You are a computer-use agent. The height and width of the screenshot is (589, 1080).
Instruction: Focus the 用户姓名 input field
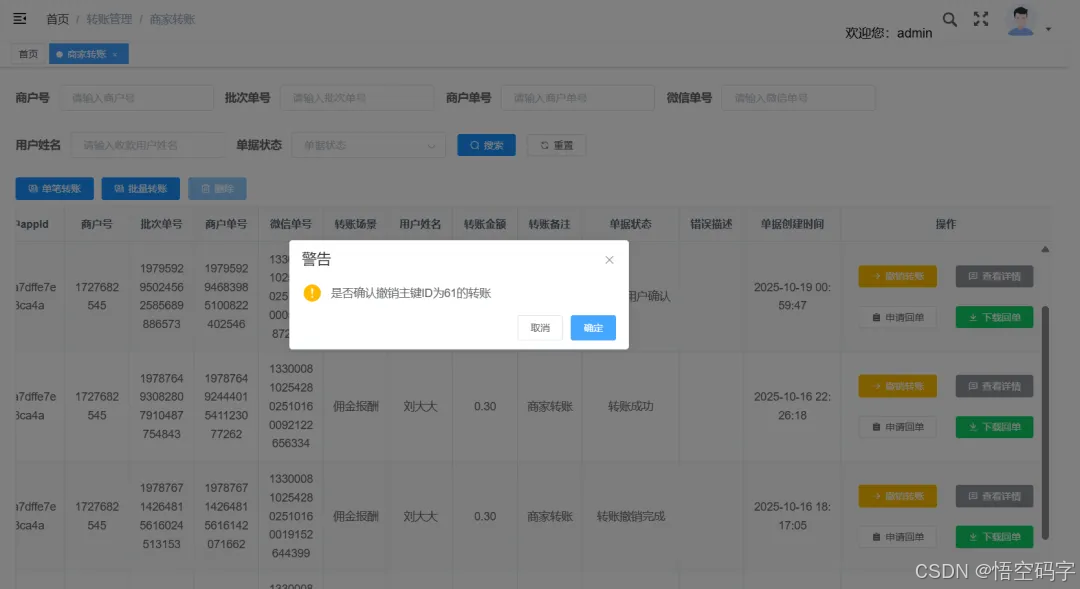tap(147, 145)
